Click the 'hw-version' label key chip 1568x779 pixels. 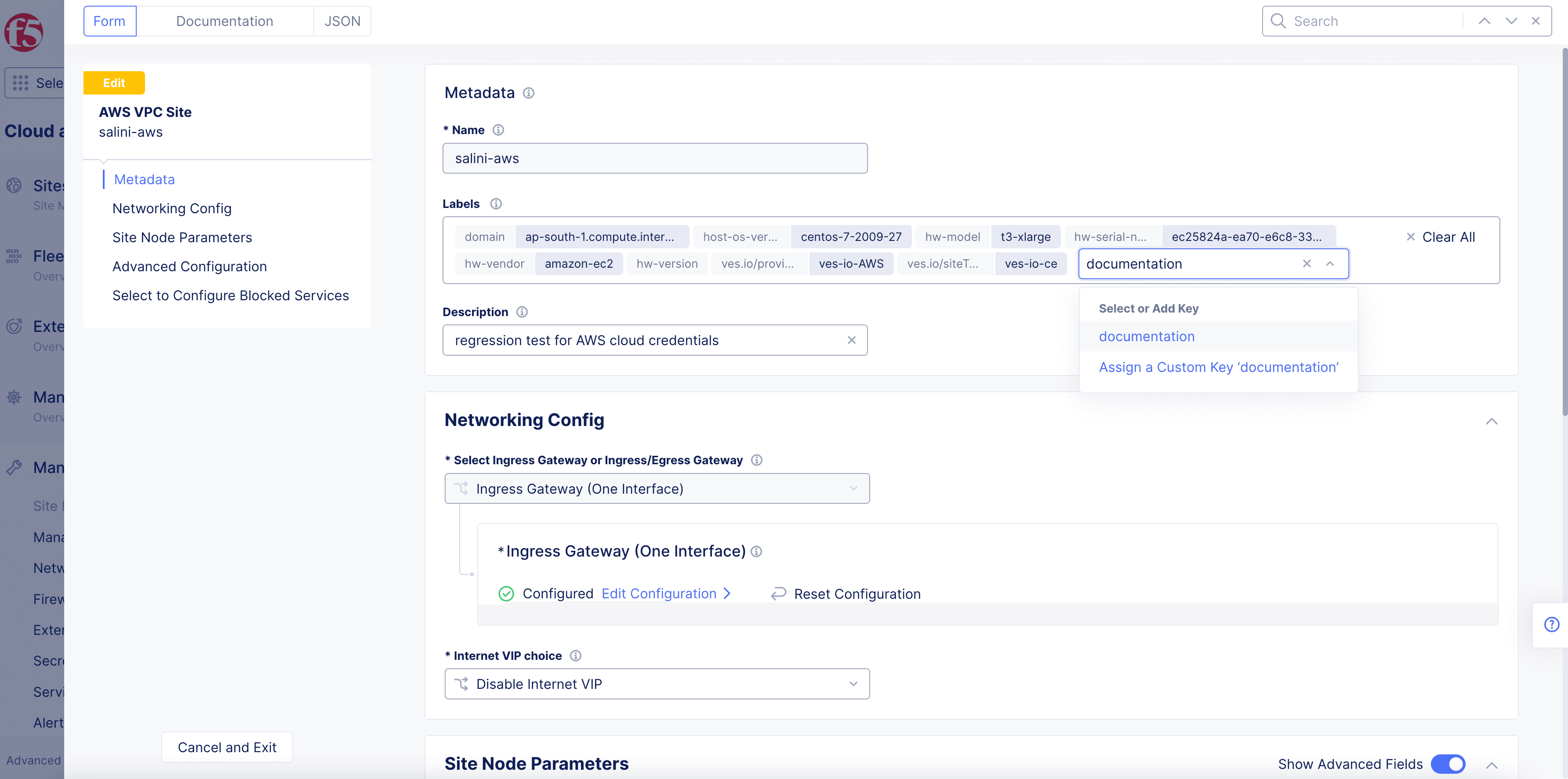click(x=667, y=264)
